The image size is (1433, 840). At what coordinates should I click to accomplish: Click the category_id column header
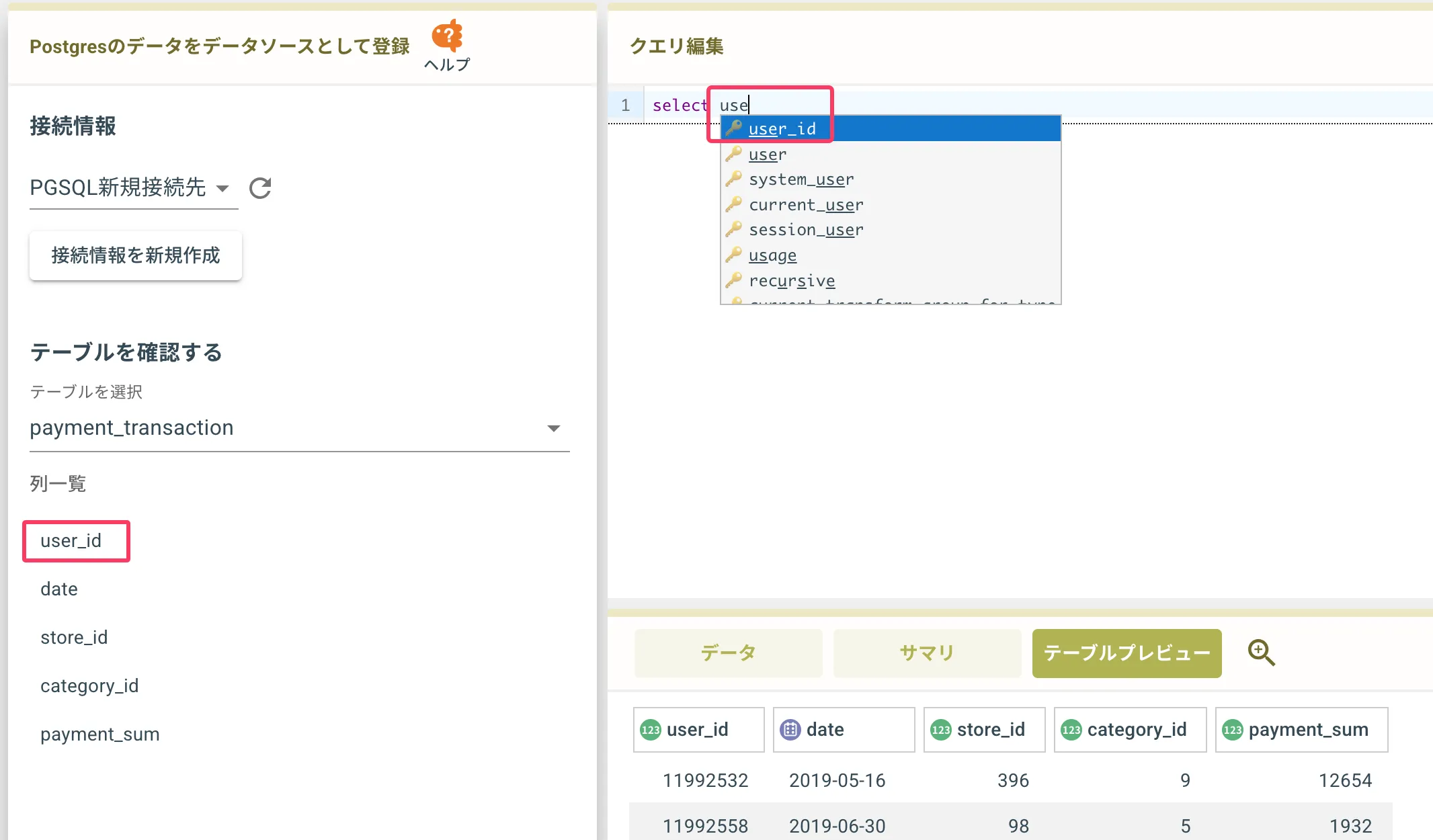(x=1131, y=730)
